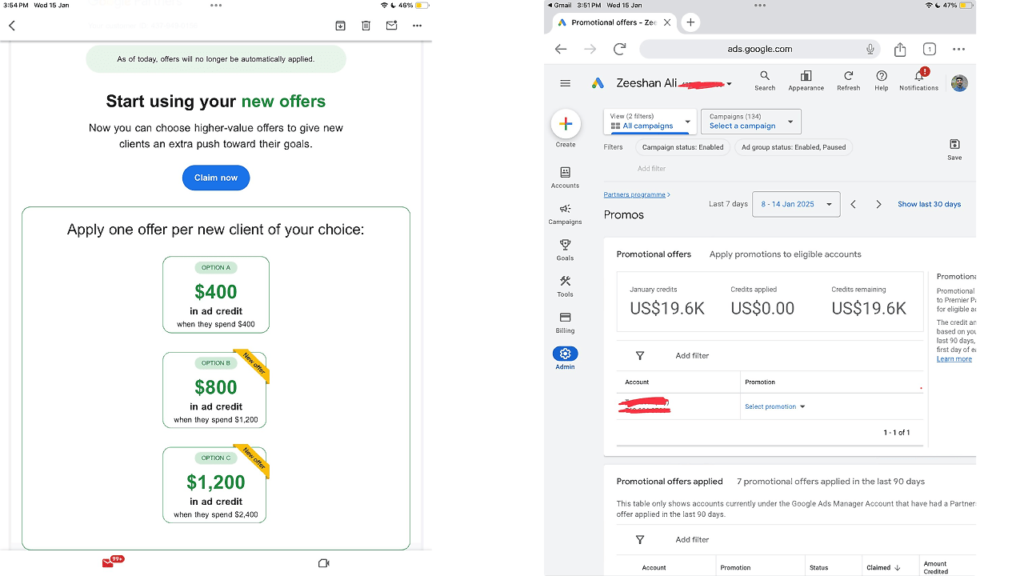1024x576 pixels.
Task: Open Google Ads Help
Action: coord(881,81)
